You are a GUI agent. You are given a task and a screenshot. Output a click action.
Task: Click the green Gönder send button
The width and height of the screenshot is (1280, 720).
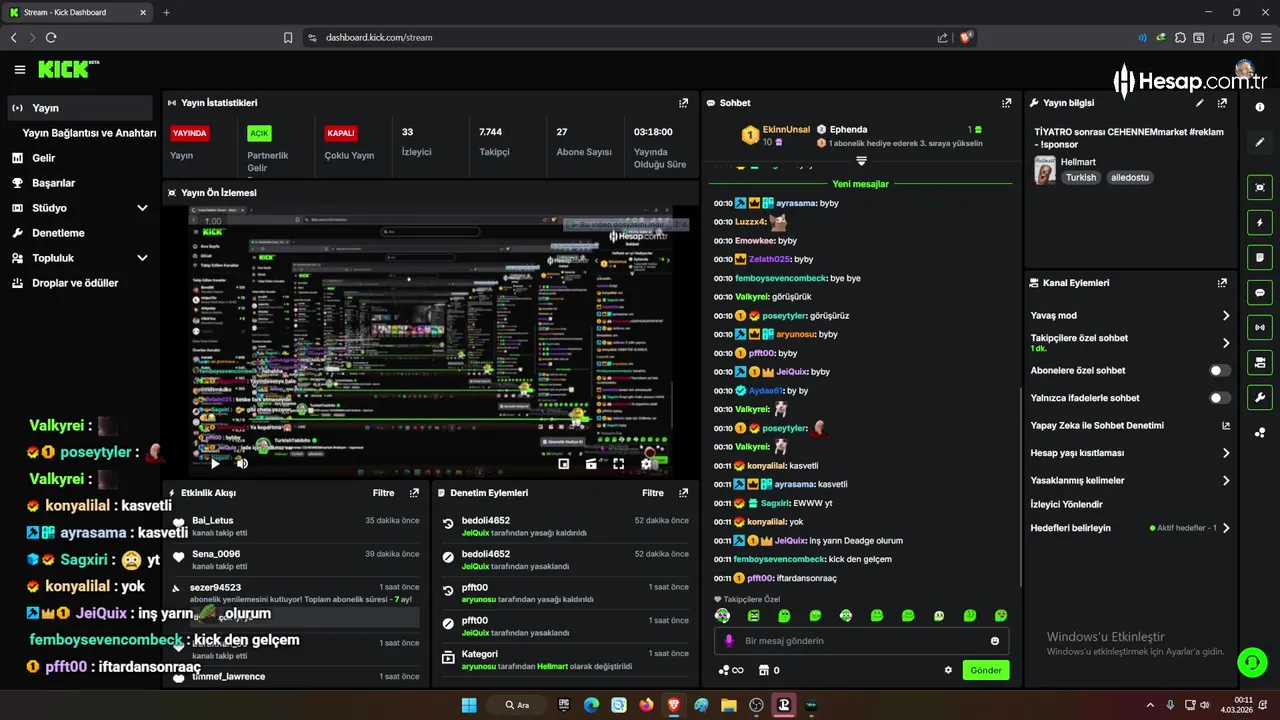[x=985, y=670]
